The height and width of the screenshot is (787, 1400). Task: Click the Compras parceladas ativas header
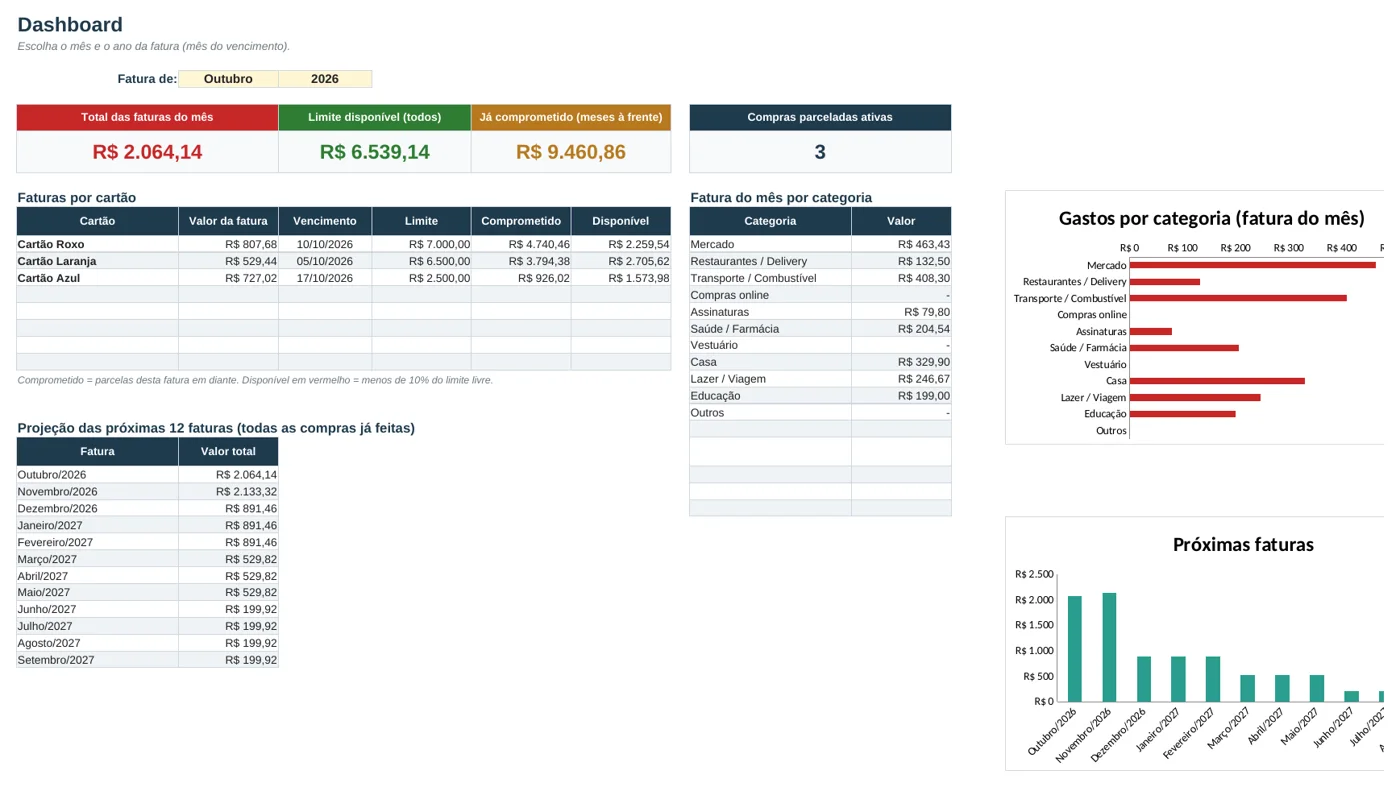[x=820, y=117]
